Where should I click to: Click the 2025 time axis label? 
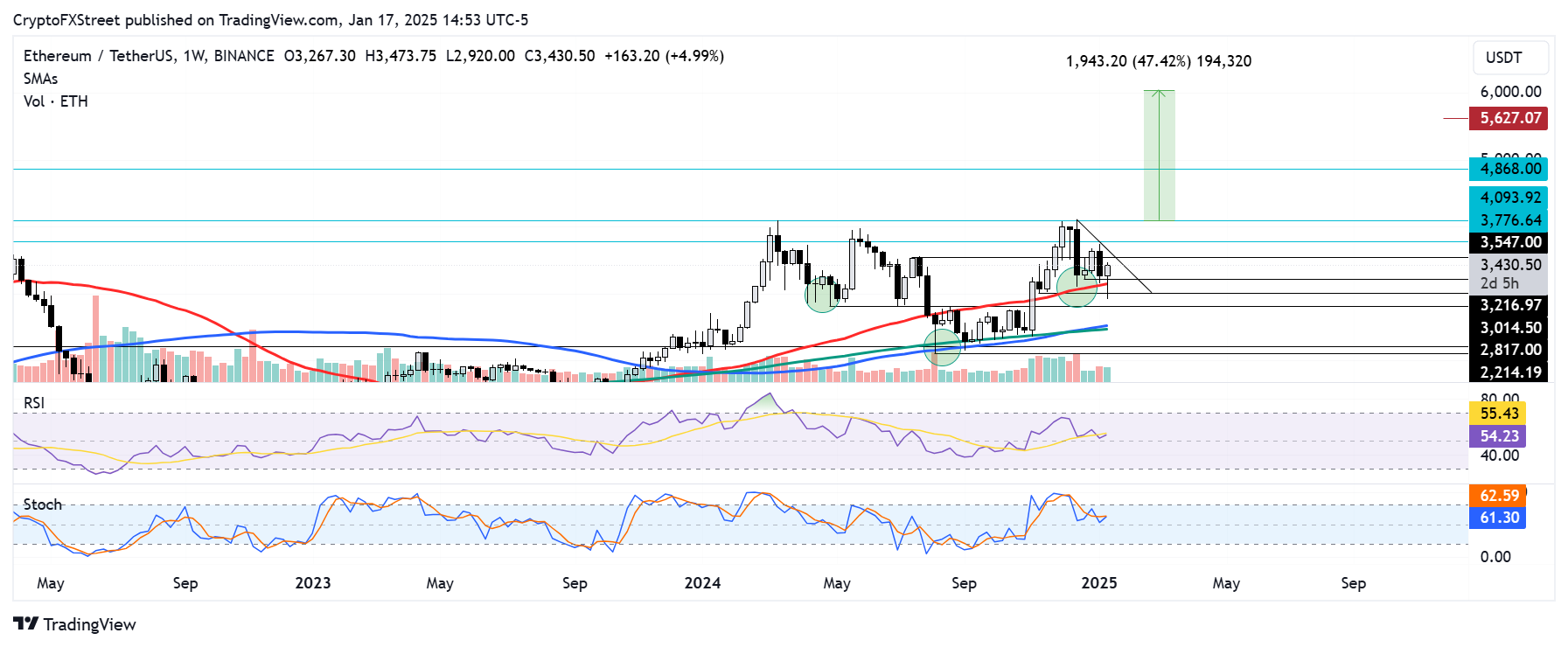tap(1099, 583)
